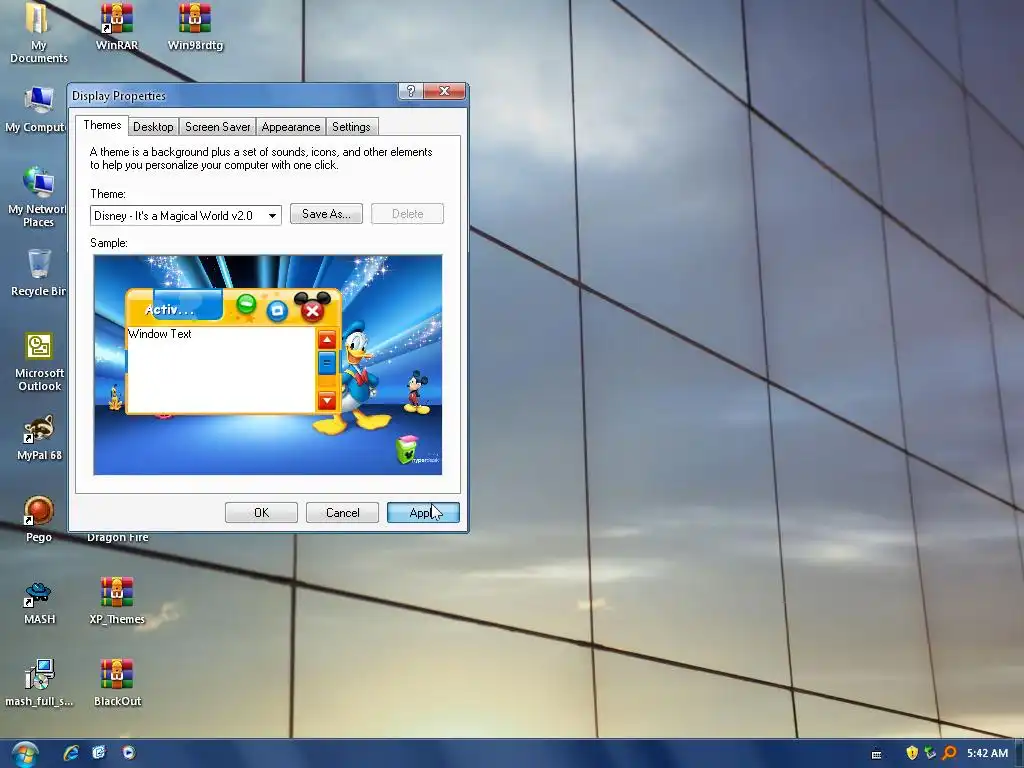Image resolution: width=1024 pixels, height=768 pixels.
Task: Open the Settings tab
Action: tap(351, 127)
